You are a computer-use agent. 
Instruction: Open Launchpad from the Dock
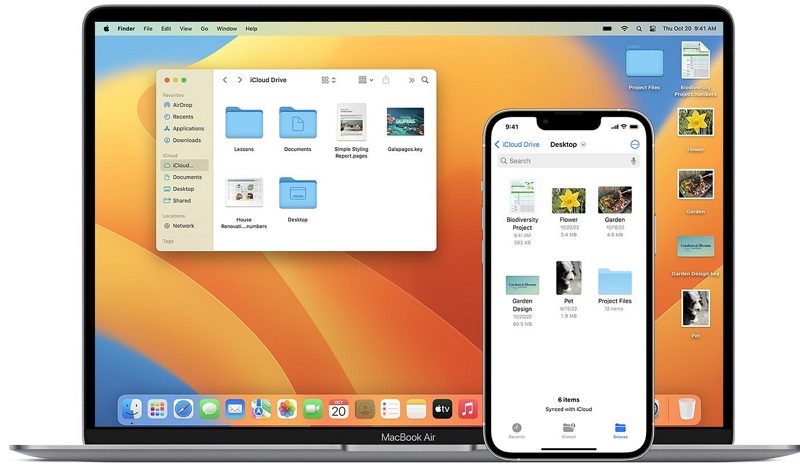click(x=157, y=409)
